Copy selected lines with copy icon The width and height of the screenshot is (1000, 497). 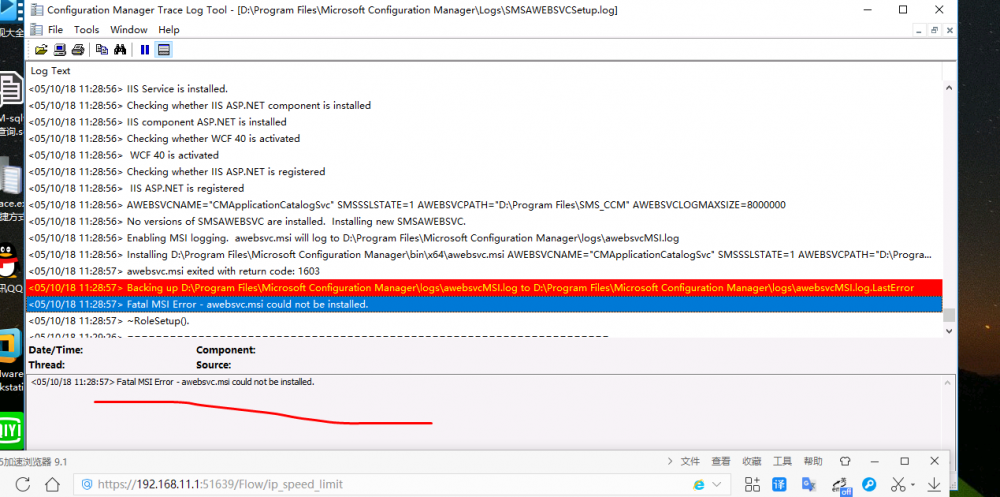tap(101, 50)
